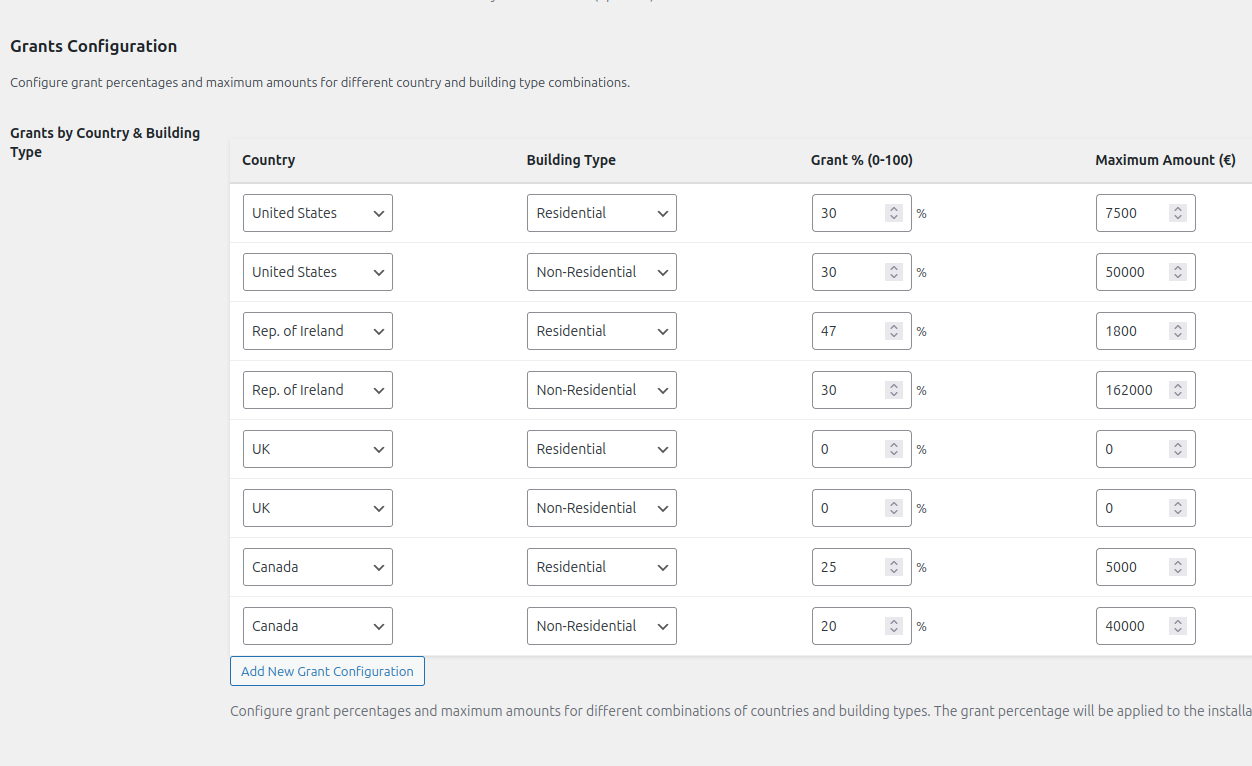Open the UK Residential country dropdown
This screenshot has height=766, width=1252.
click(317, 448)
